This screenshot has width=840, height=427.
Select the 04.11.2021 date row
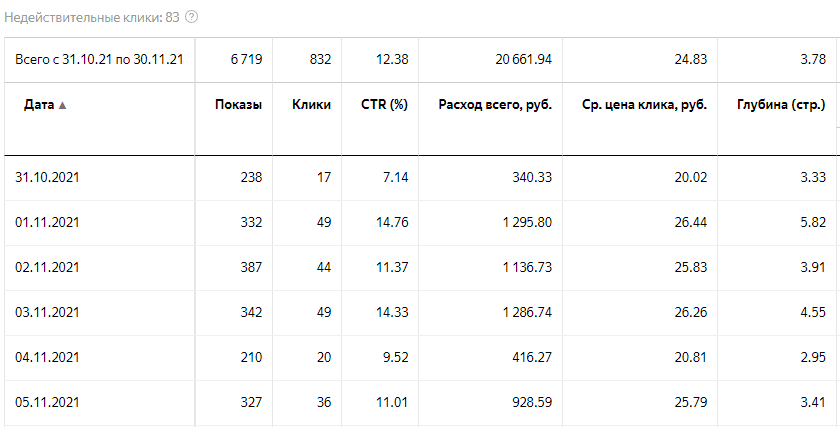pyautogui.click(x=46, y=357)
